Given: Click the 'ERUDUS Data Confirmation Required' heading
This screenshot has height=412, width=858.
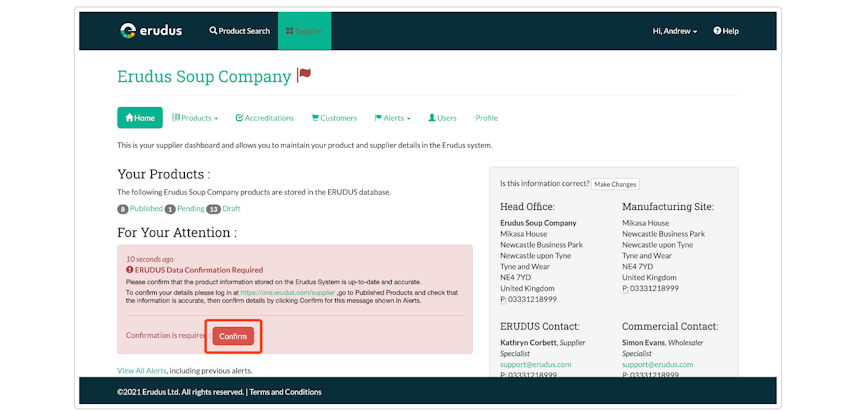Looking at the screenshot, I should click(199, 270).
